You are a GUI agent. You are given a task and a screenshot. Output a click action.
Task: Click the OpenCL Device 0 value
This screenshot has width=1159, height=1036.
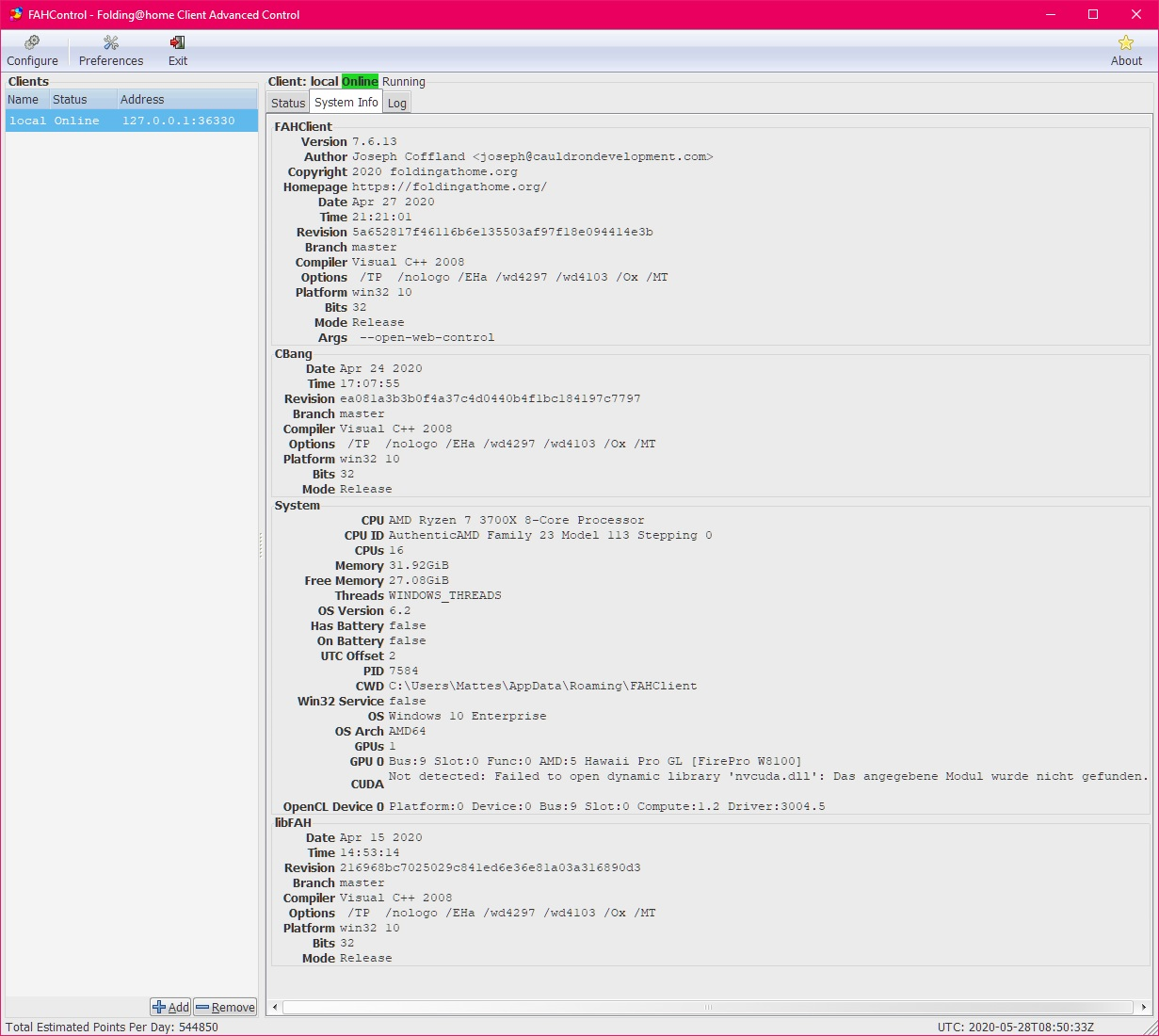point(606,806)
